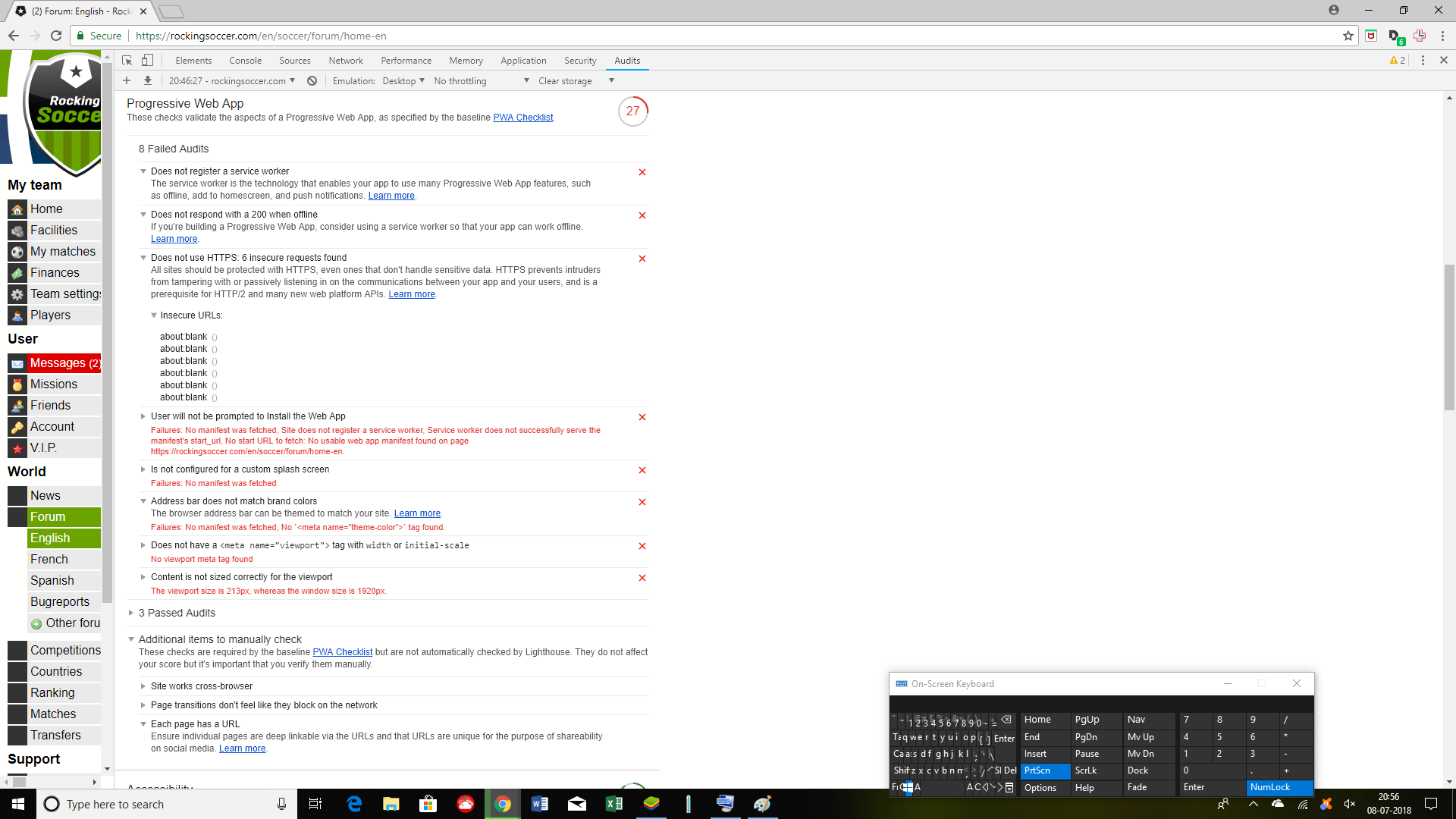The image size is (1456, 819).
Task: Download the audit report
Action: (148, 81)
